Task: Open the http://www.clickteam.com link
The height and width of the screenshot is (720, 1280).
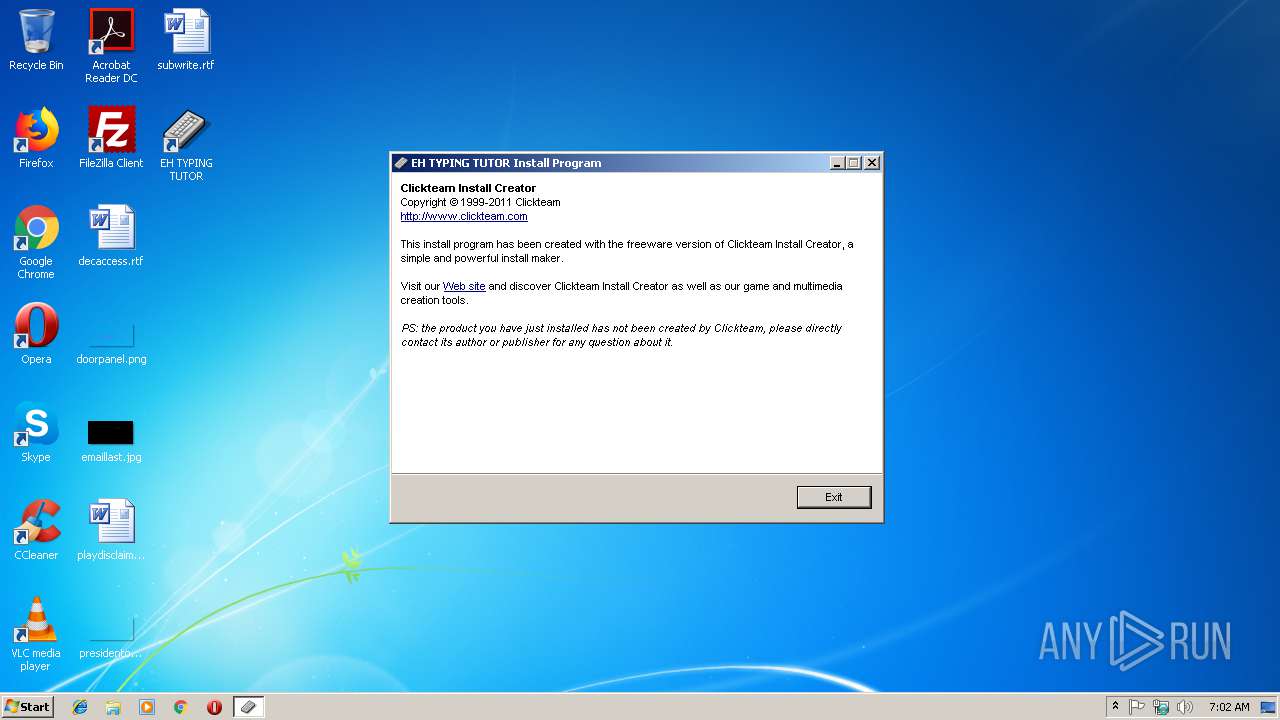Action: pyautogui.click(x=464, y=216)
